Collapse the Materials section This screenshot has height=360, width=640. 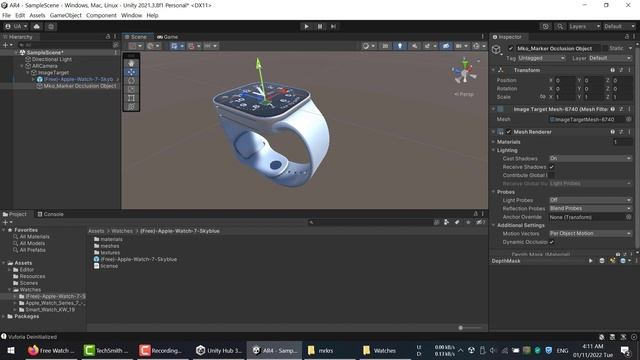(x=493, y=142)
